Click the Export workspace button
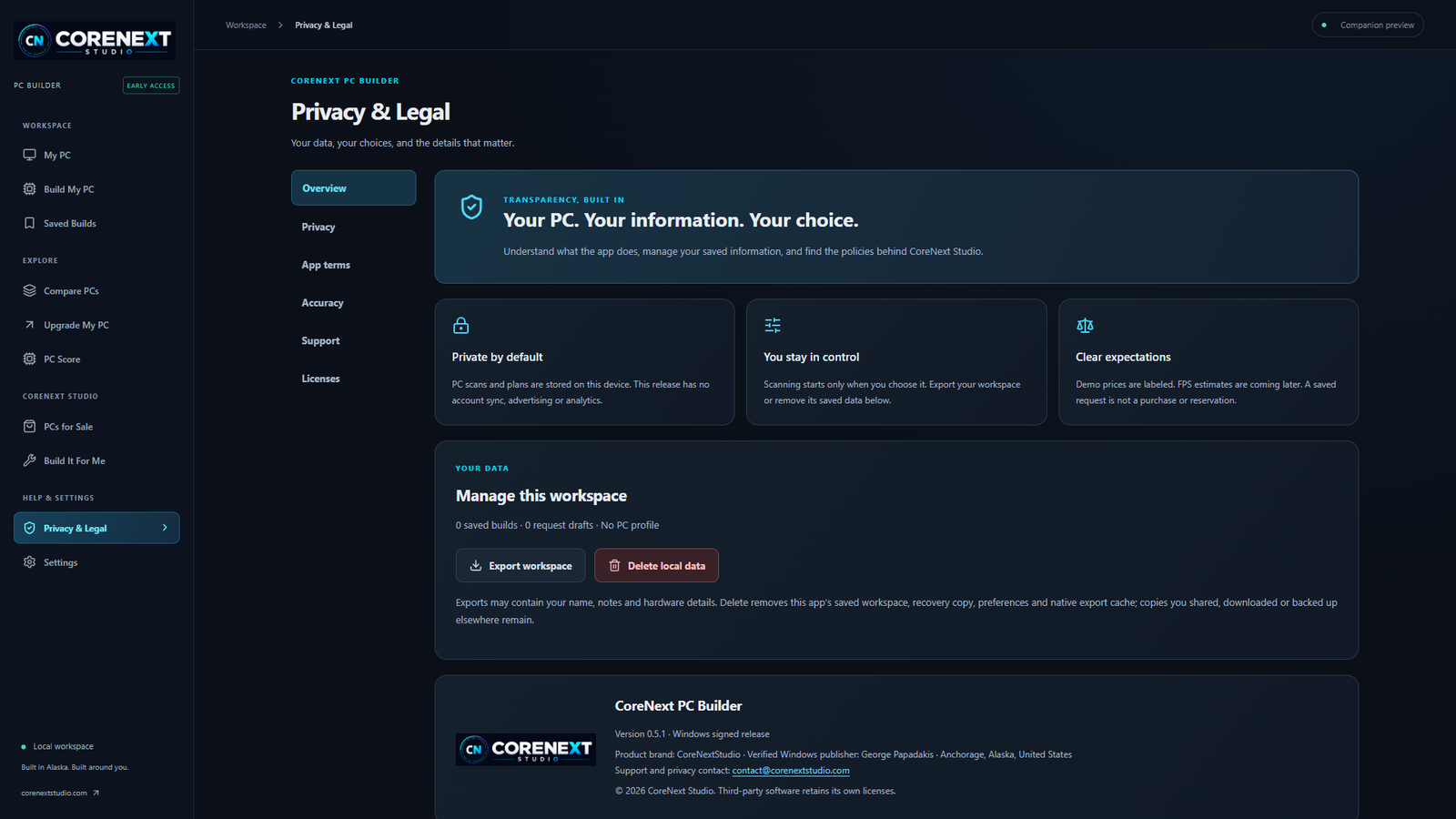The width and height of the screenshot is (1456, 819). (521, 565)
